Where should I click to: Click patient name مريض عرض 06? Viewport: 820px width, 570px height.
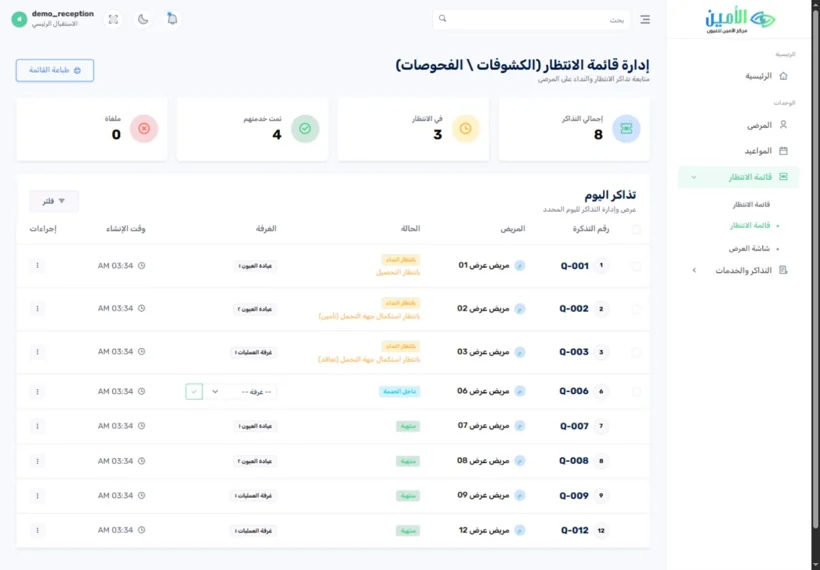click(483, 391)
